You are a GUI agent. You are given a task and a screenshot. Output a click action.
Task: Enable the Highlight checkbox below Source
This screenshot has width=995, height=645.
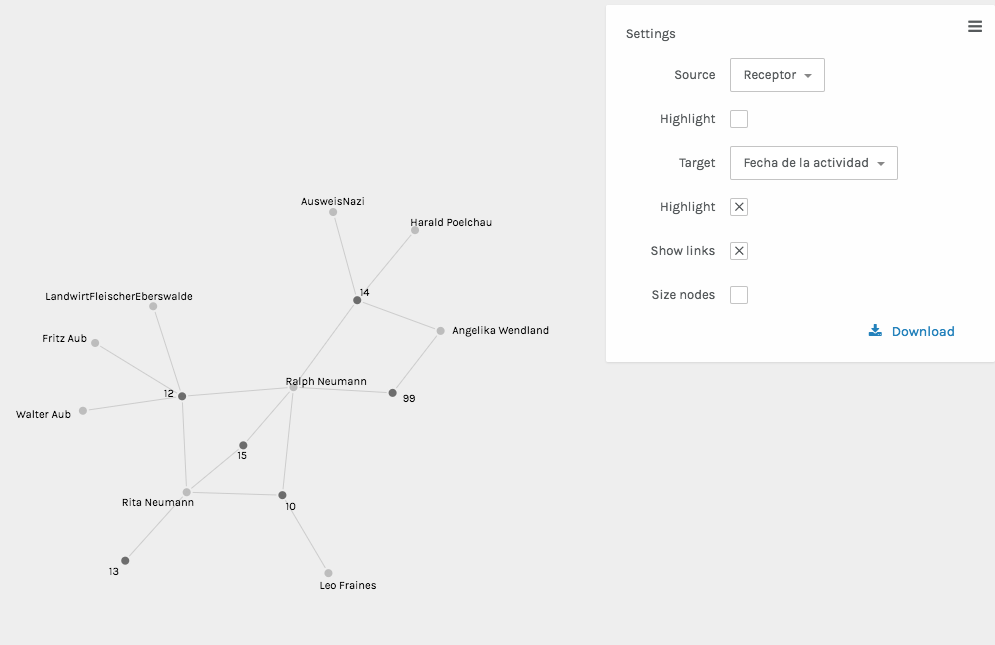[738, 118]
